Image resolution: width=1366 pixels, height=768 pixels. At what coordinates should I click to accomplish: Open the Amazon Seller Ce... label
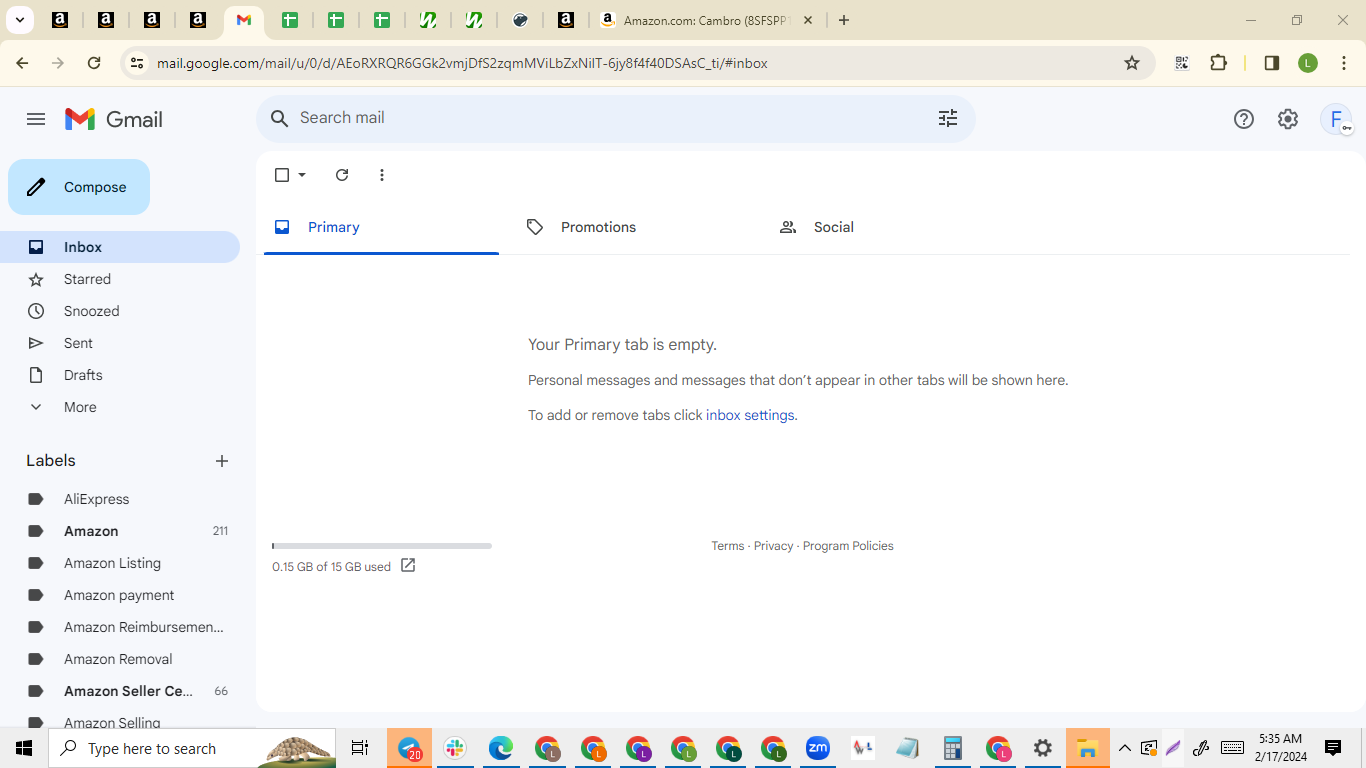(x=120, y=691)
